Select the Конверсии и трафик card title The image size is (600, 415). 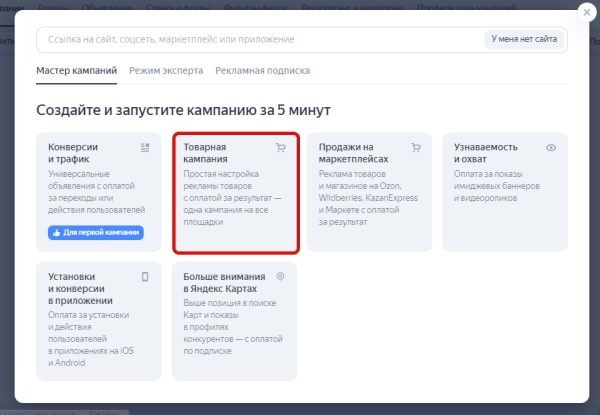73,153
